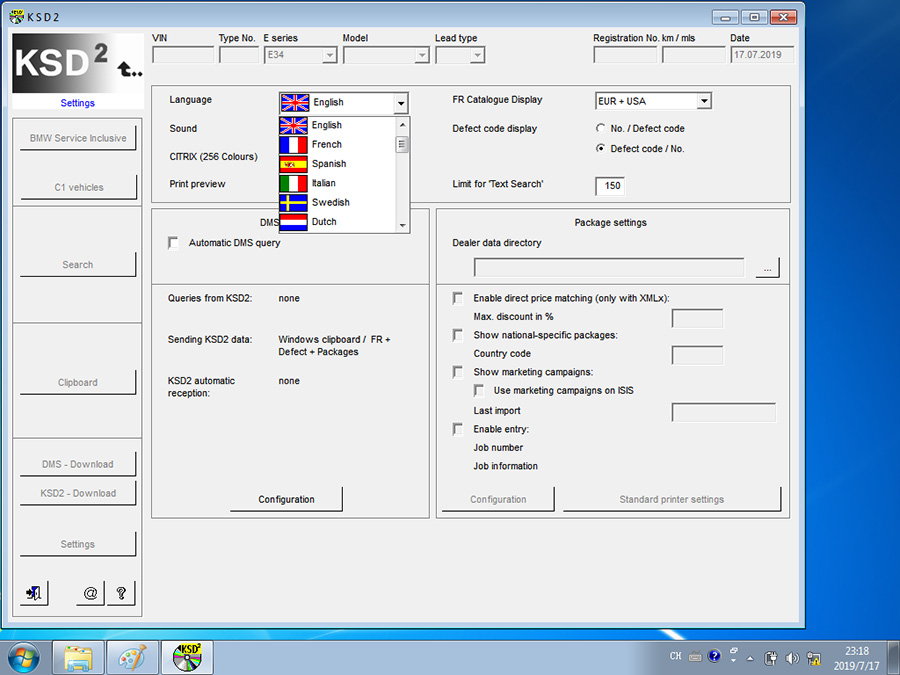Open help with the question mark icon
Image resolution: width=900 pixels, height=675 pixels.
point(121,593)
